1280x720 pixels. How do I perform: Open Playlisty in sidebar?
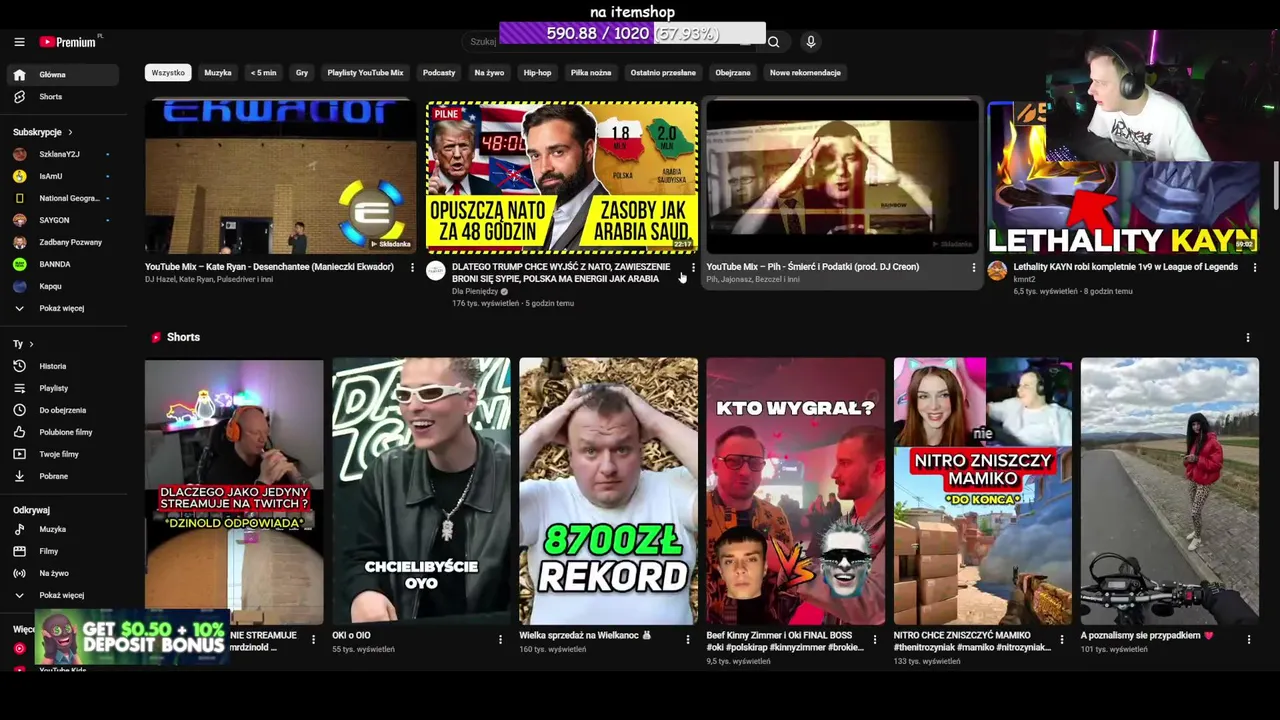[63, 388]
